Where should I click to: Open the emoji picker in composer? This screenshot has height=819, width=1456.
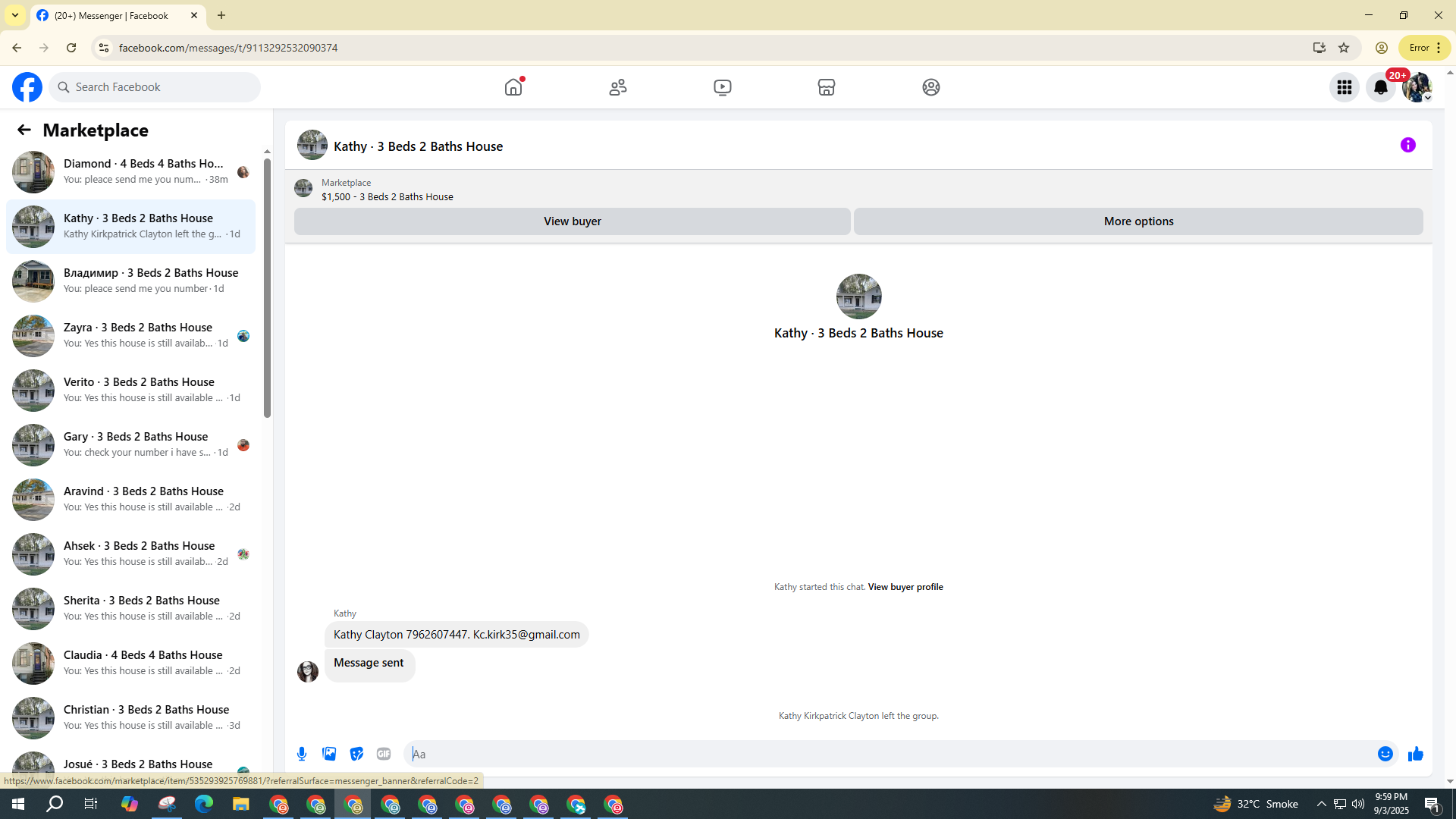click(x=1385, y=754)
